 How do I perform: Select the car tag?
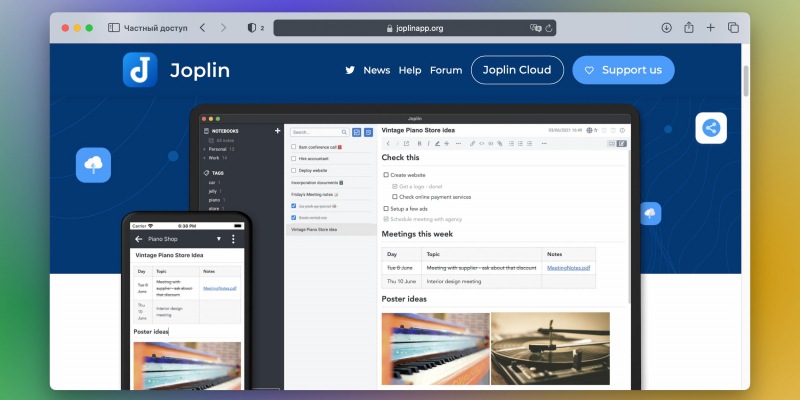click(212, 182)
